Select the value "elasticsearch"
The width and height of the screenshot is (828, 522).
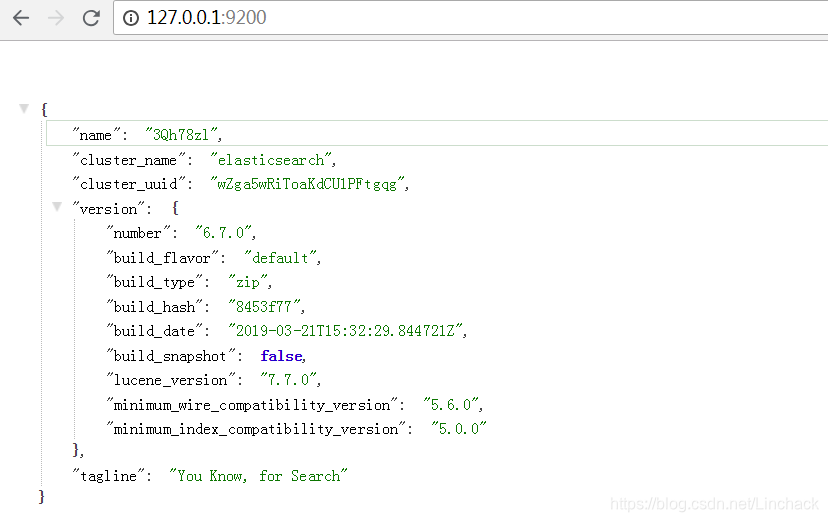271,159
